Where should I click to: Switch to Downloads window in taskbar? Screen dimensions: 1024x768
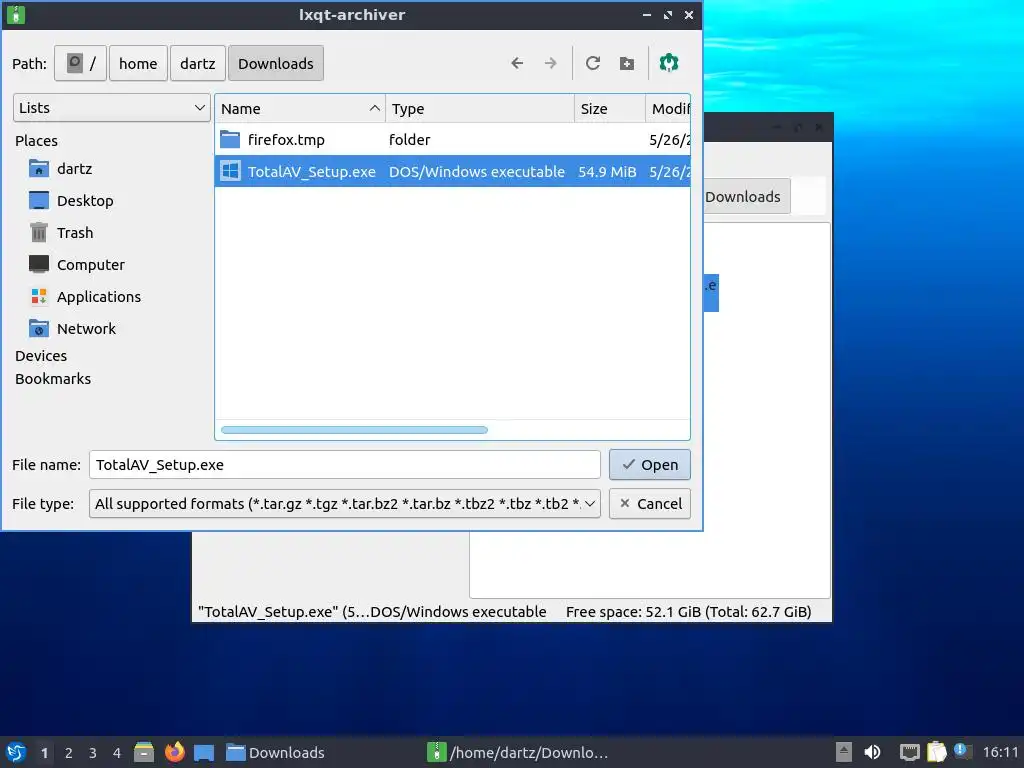(x=275, y=752)
